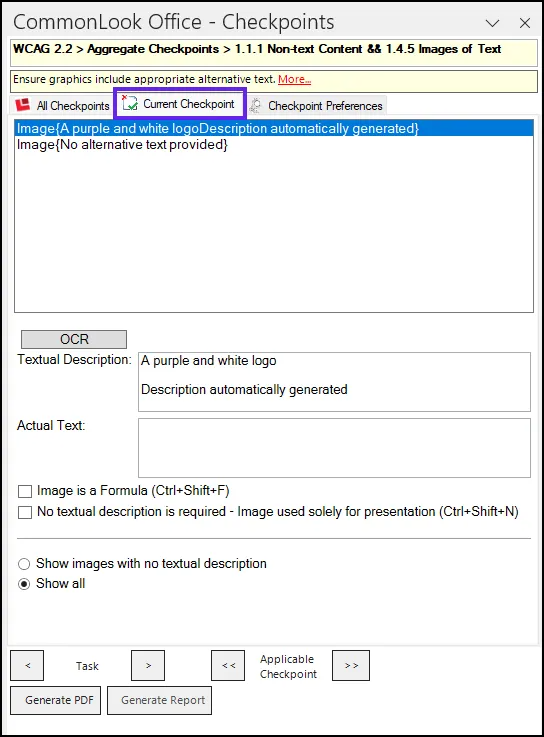Check the Image is a Formula checkbox
Image resolution: width=544 pixels, height=737 pixels.
(x=25, y=491)
